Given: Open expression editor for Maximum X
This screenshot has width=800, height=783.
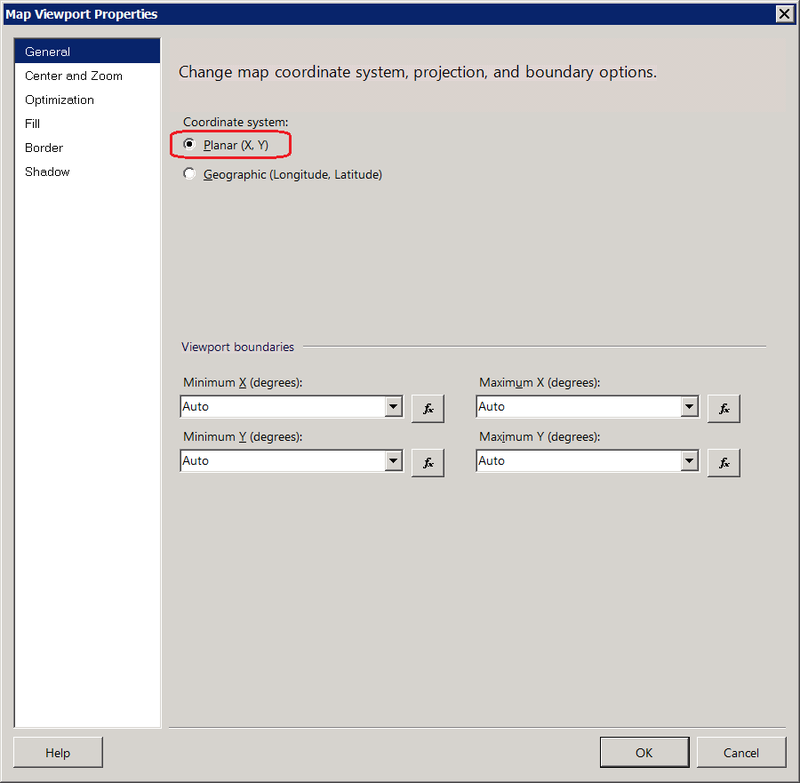Looking at the screenshot, I should [x=723, y=408].
